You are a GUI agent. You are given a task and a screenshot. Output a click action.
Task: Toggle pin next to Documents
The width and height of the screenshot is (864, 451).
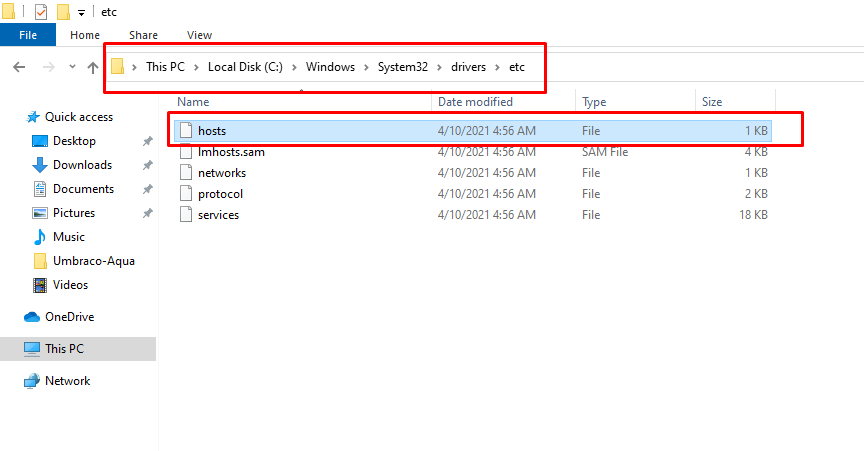(147, 190)
